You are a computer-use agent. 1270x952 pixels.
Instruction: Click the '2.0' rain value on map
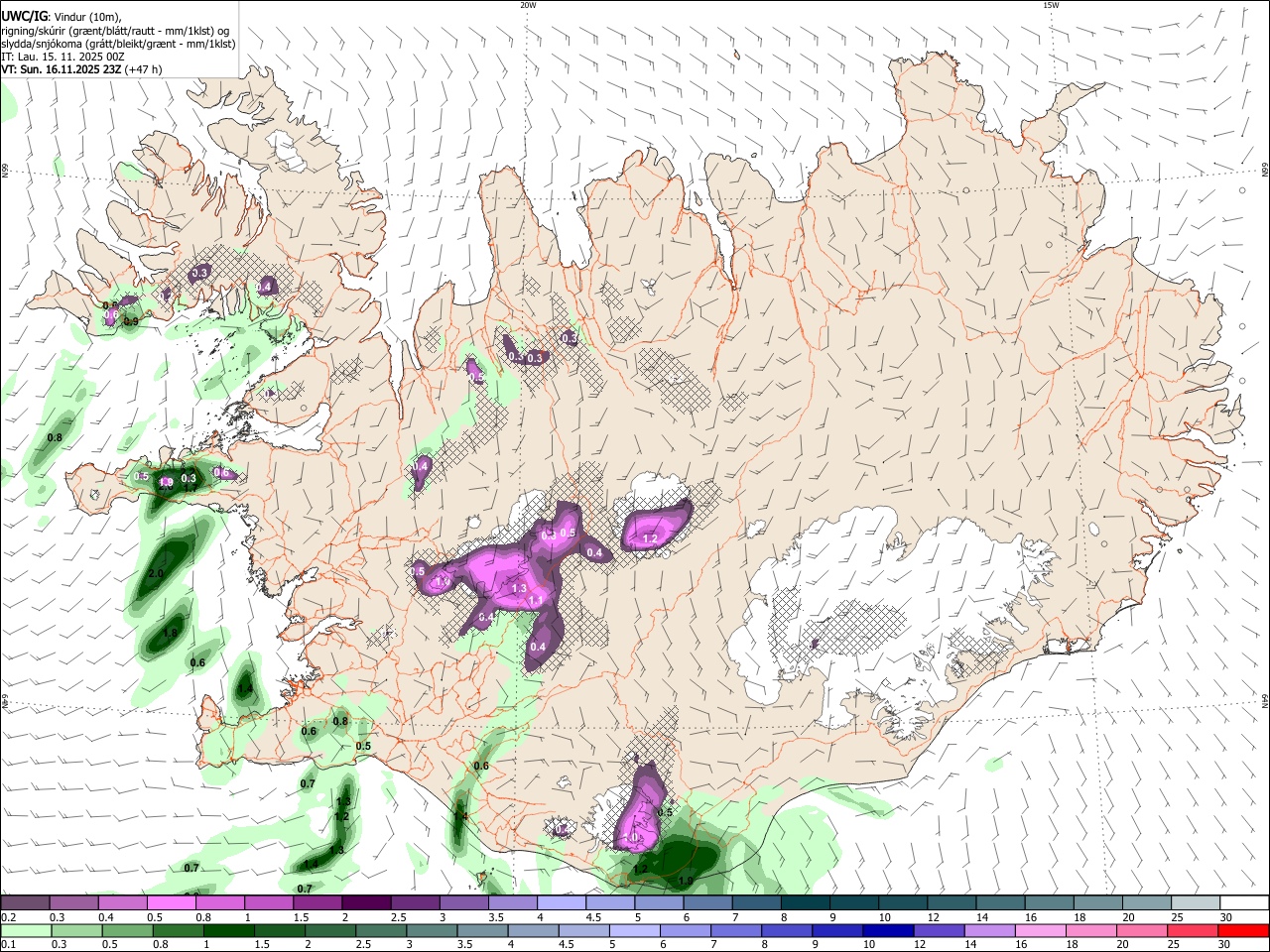(x=156, y=573)
